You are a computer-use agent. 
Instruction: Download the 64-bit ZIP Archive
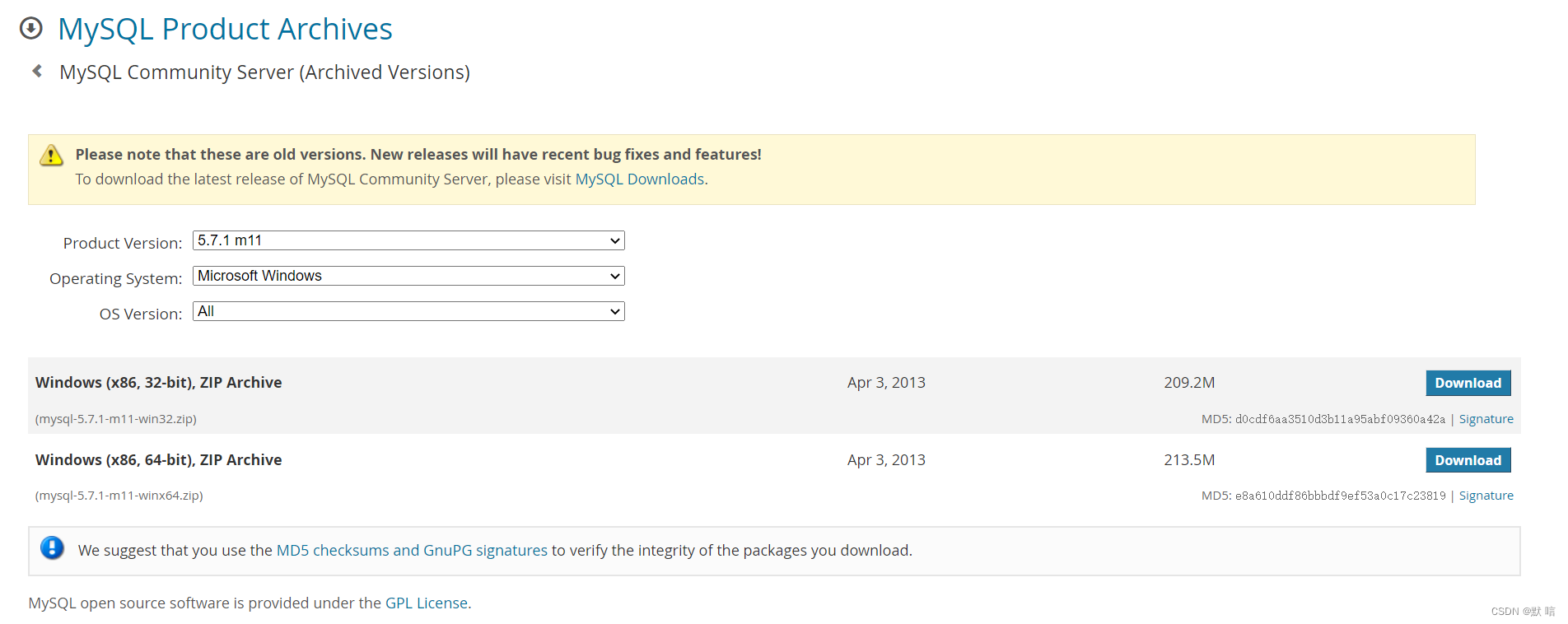tap(1468, 460)
